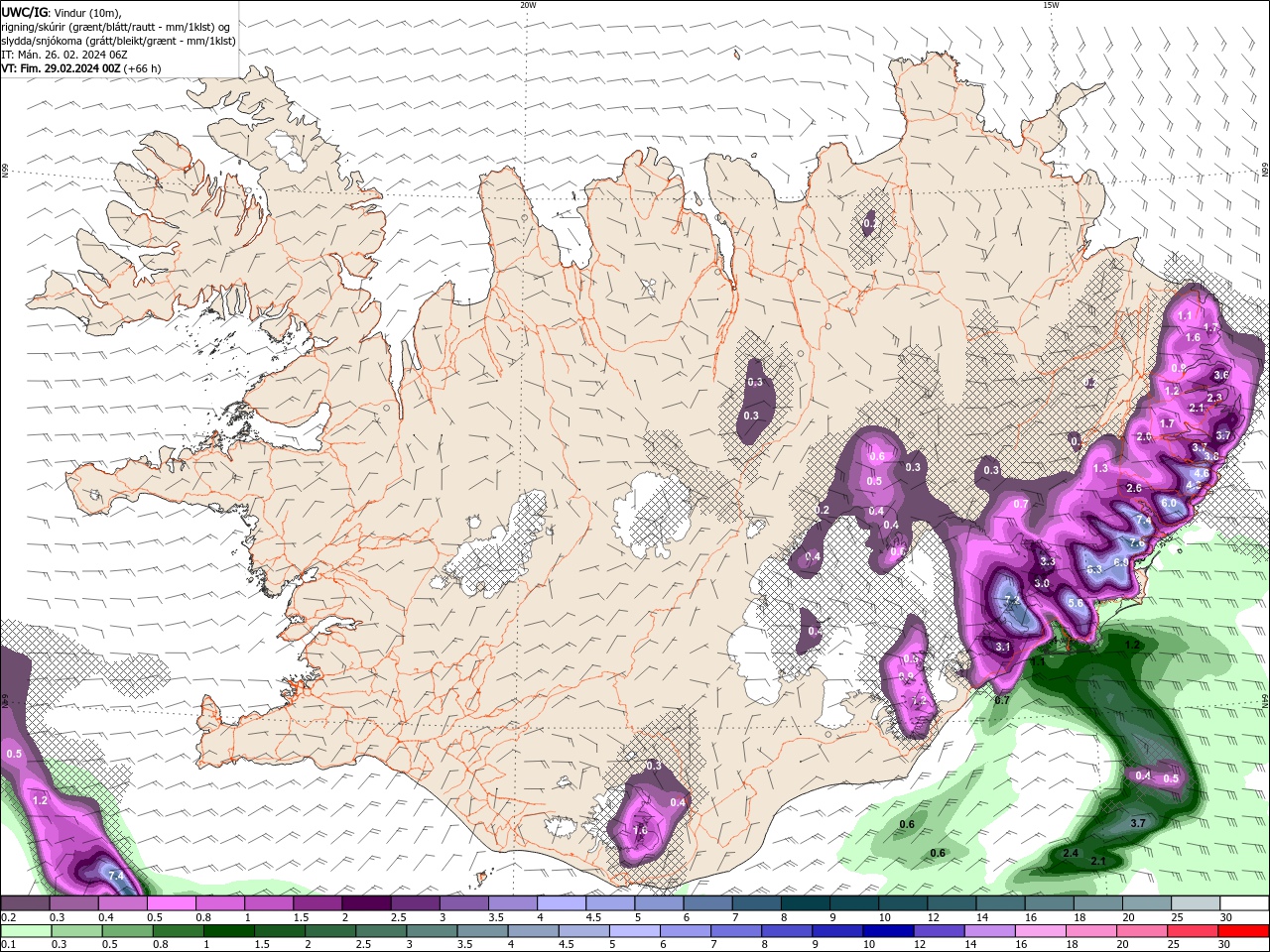
Task: Pick the deep blue swatch between 10 and 12
Action: 888,931
